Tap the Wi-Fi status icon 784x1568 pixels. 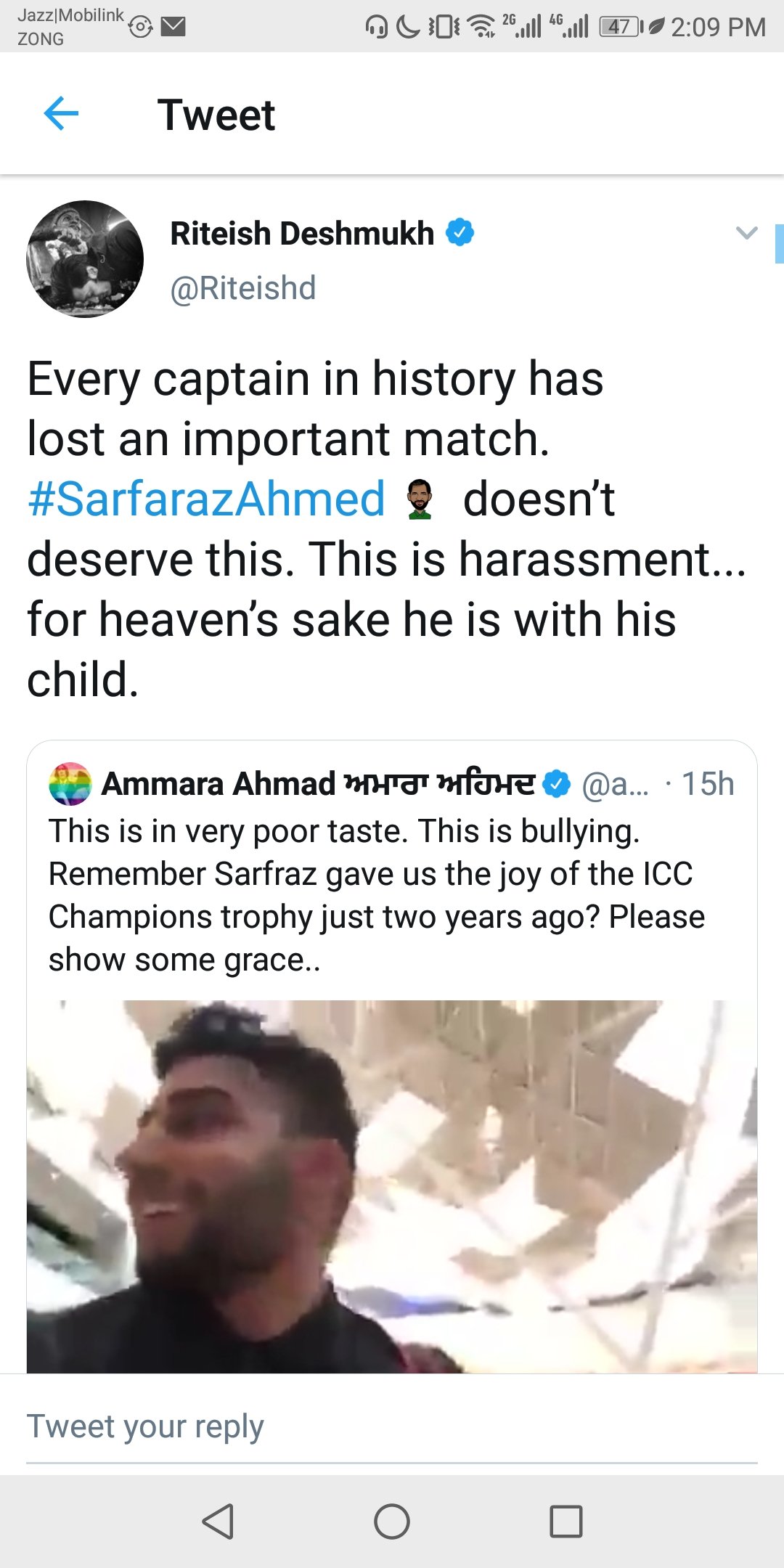[481, 27]
